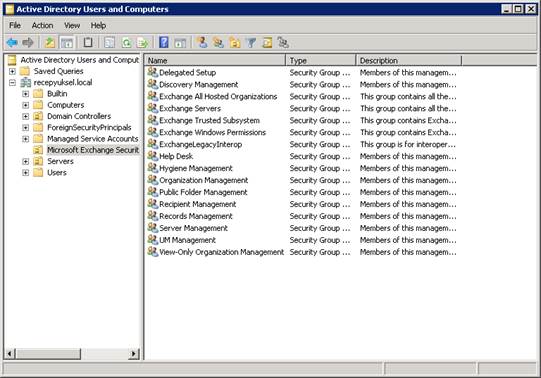541x378 pixels.
Task: Select the Exchange Windows Permissions group
Action: tap(213, 132)
